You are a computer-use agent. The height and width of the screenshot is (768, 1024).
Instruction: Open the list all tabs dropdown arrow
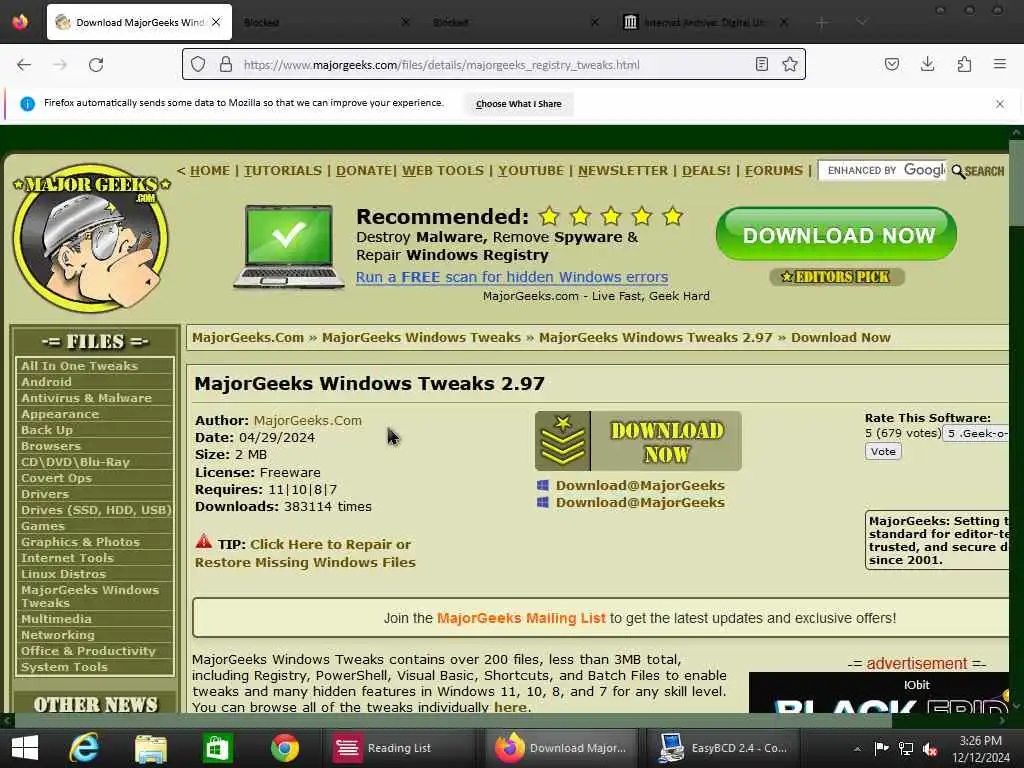coord(862,22)
